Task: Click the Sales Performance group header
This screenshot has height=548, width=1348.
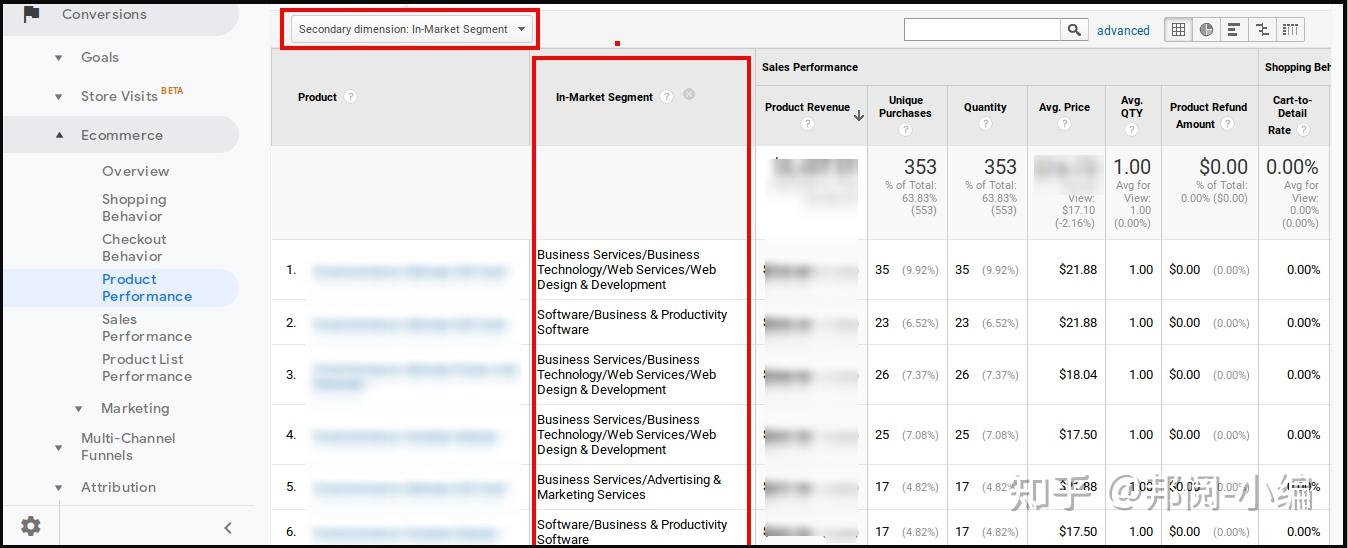Action: tap(810, 67)
